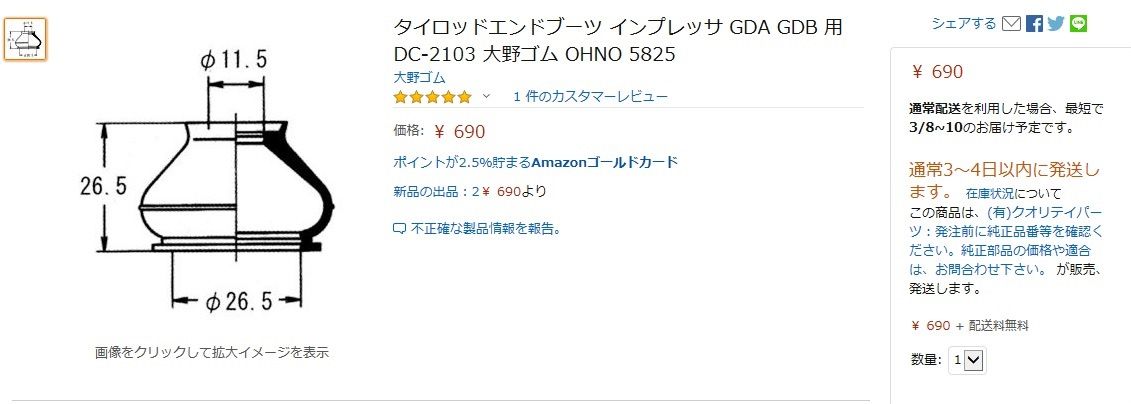Share product on Twitter bird icon

click(x=1056, y=23)
